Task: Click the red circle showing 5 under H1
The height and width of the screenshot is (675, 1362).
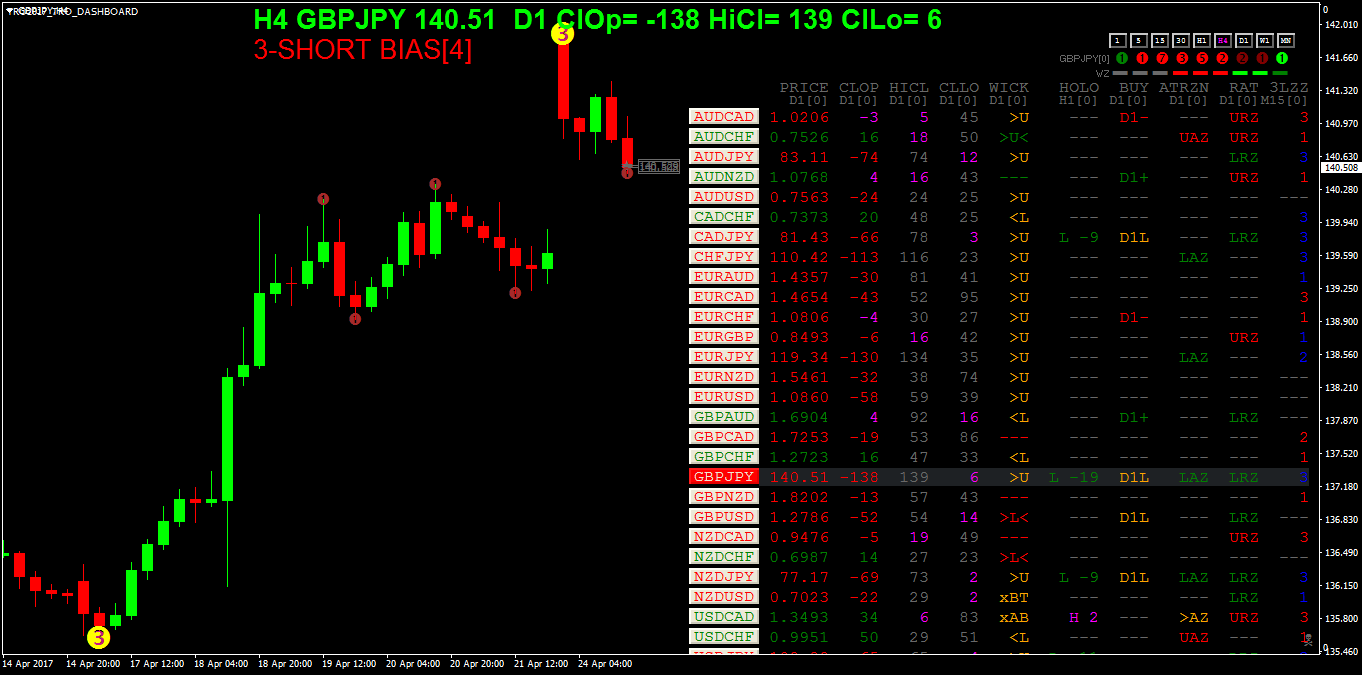Action: (x=1202, y=58)
